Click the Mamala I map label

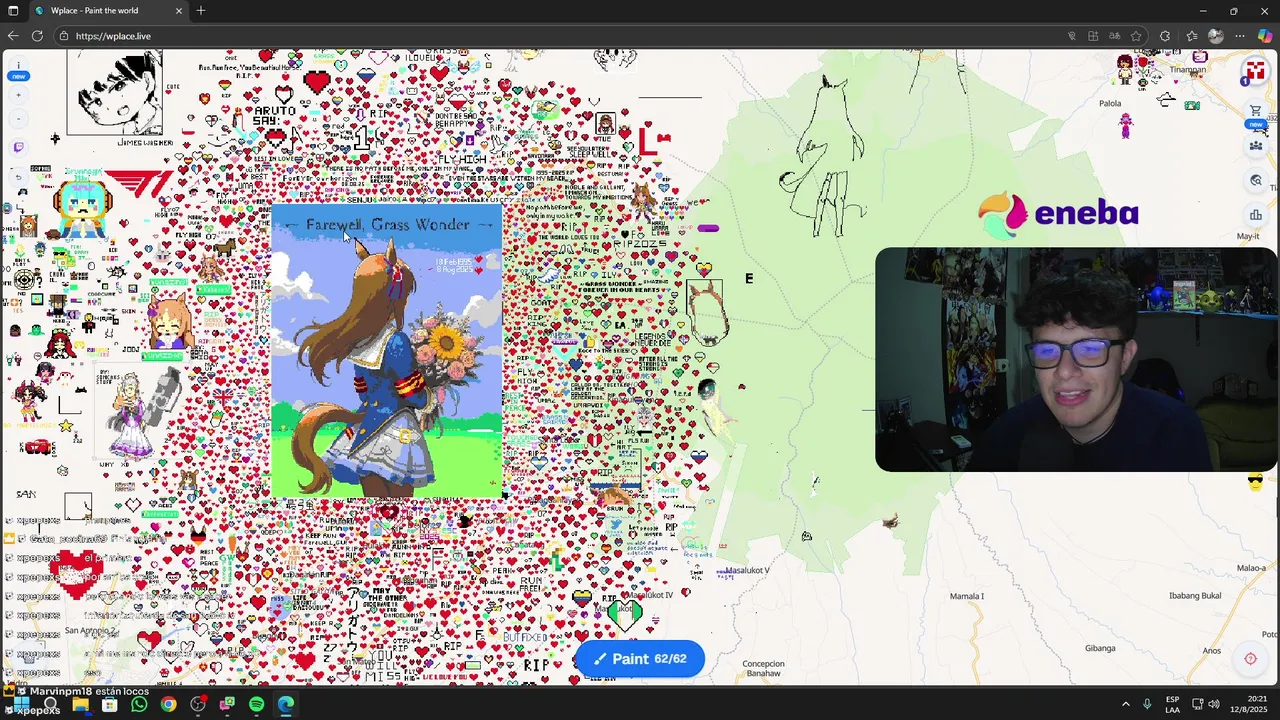[x=967, y=596]
